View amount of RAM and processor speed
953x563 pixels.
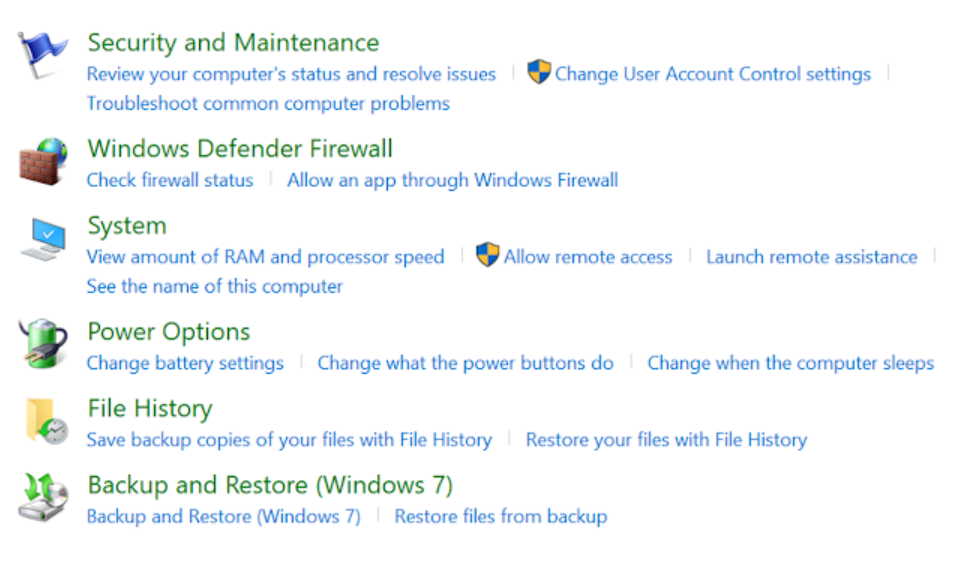click(265, 257)
